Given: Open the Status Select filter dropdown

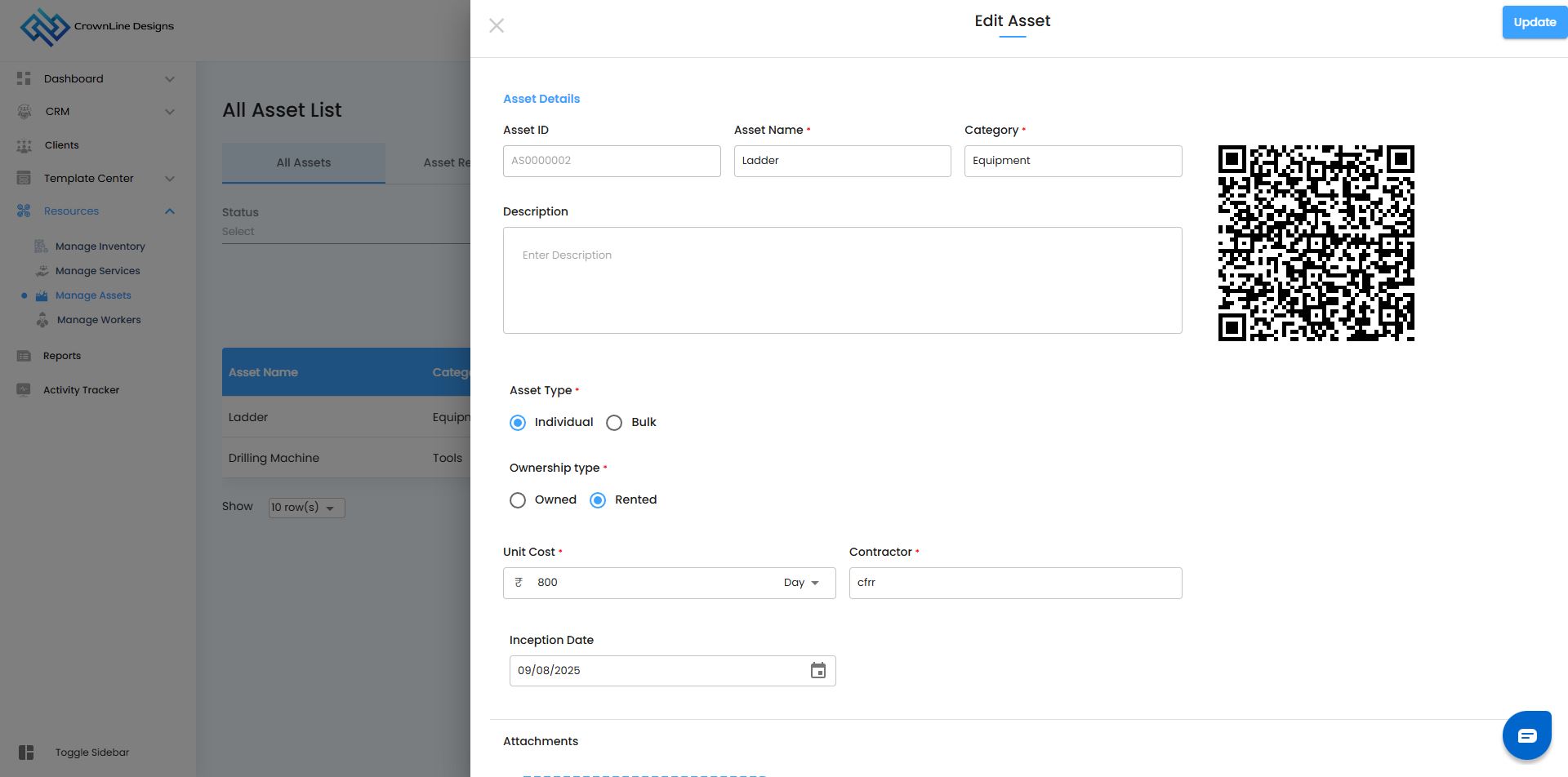Looking at the screenshot, I should pos(346,232).
